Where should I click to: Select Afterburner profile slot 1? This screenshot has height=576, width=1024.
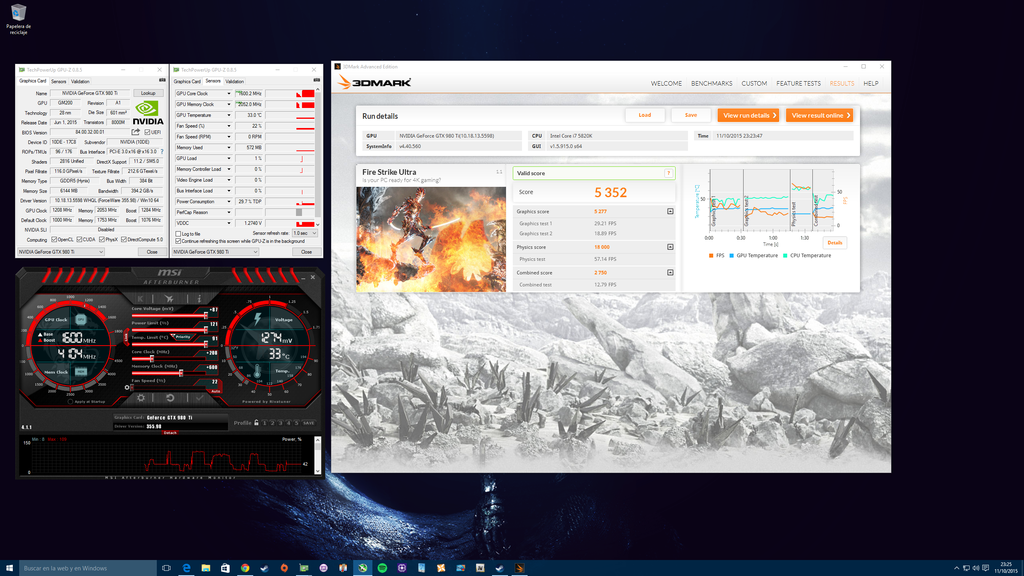(264, 423)
